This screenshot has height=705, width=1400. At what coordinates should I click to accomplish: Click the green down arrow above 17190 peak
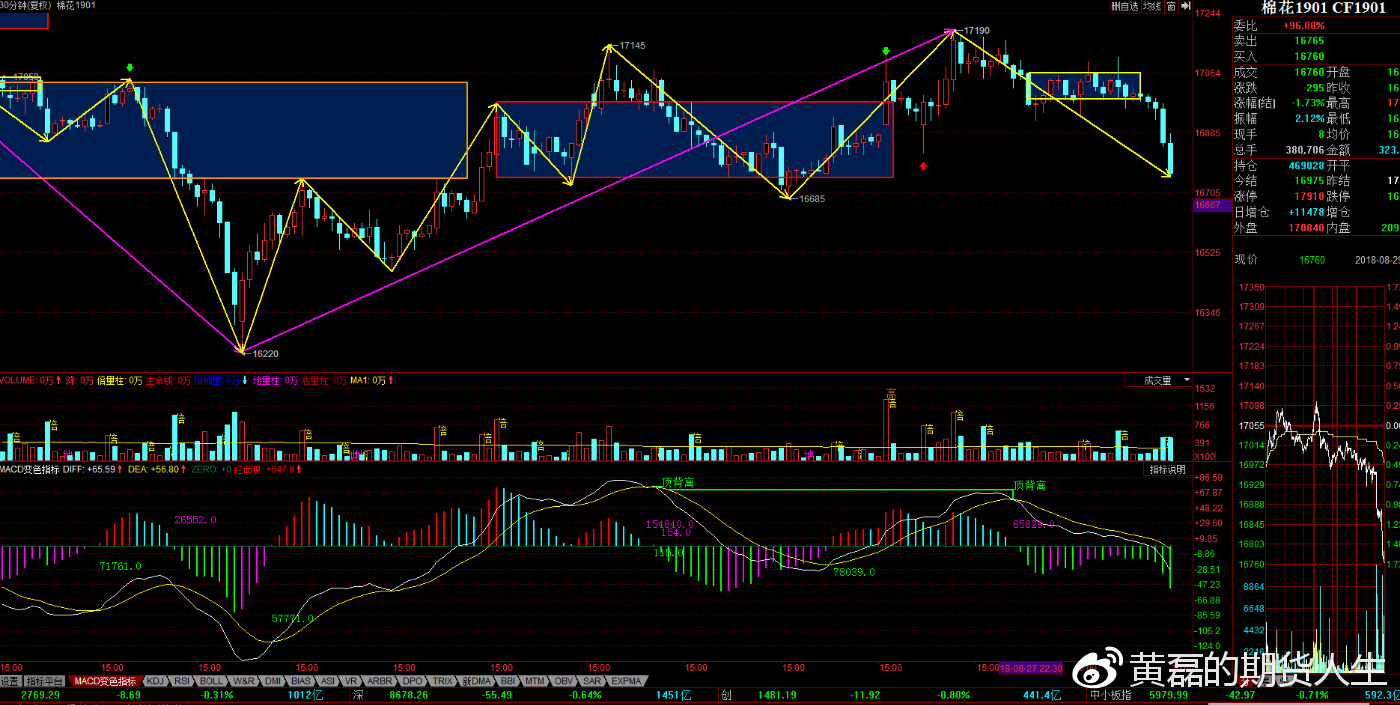pyautogui.click(x=886, y=51)
